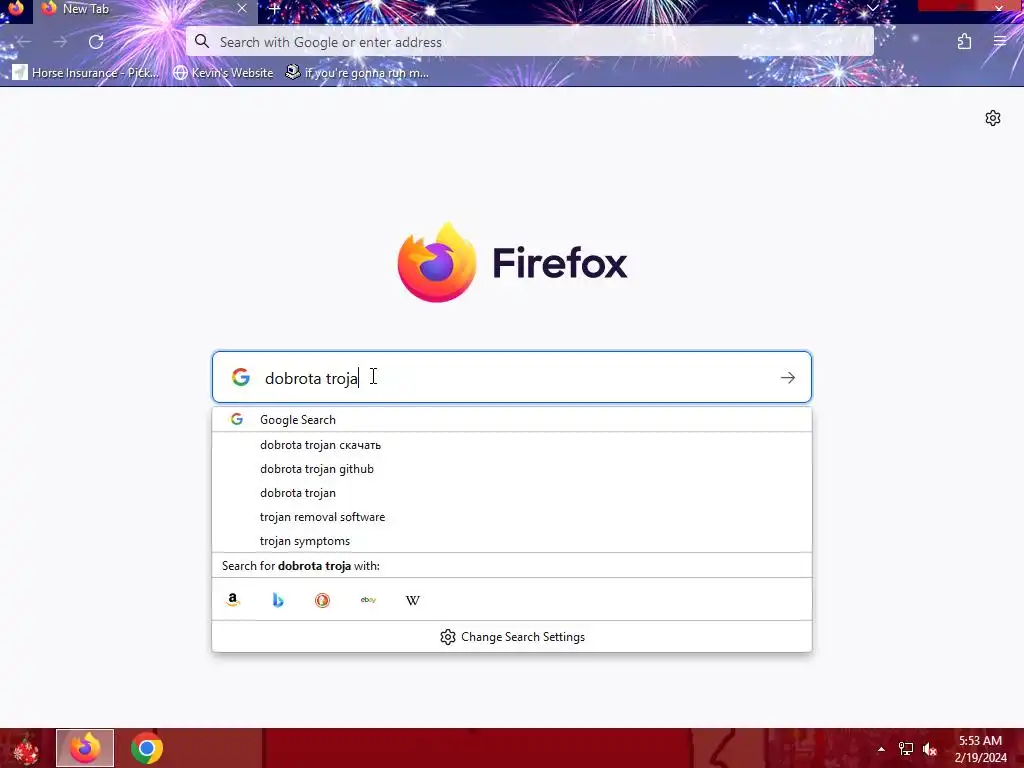Choose suggestion dobrota trojan github
The height and width of the screenshot is (768, 1024).
(511, 469)
